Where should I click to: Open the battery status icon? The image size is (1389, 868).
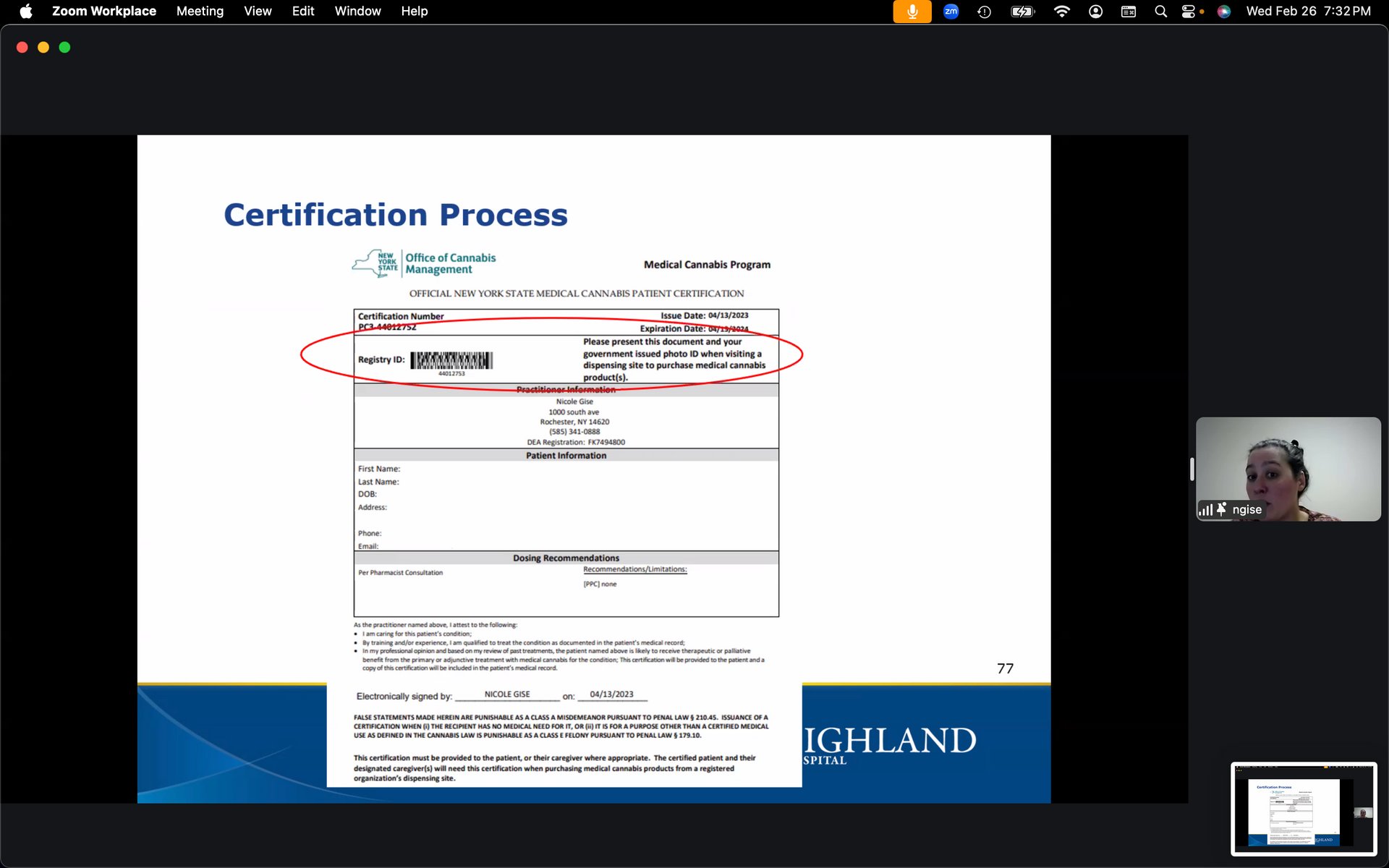tap(1022, 12)
